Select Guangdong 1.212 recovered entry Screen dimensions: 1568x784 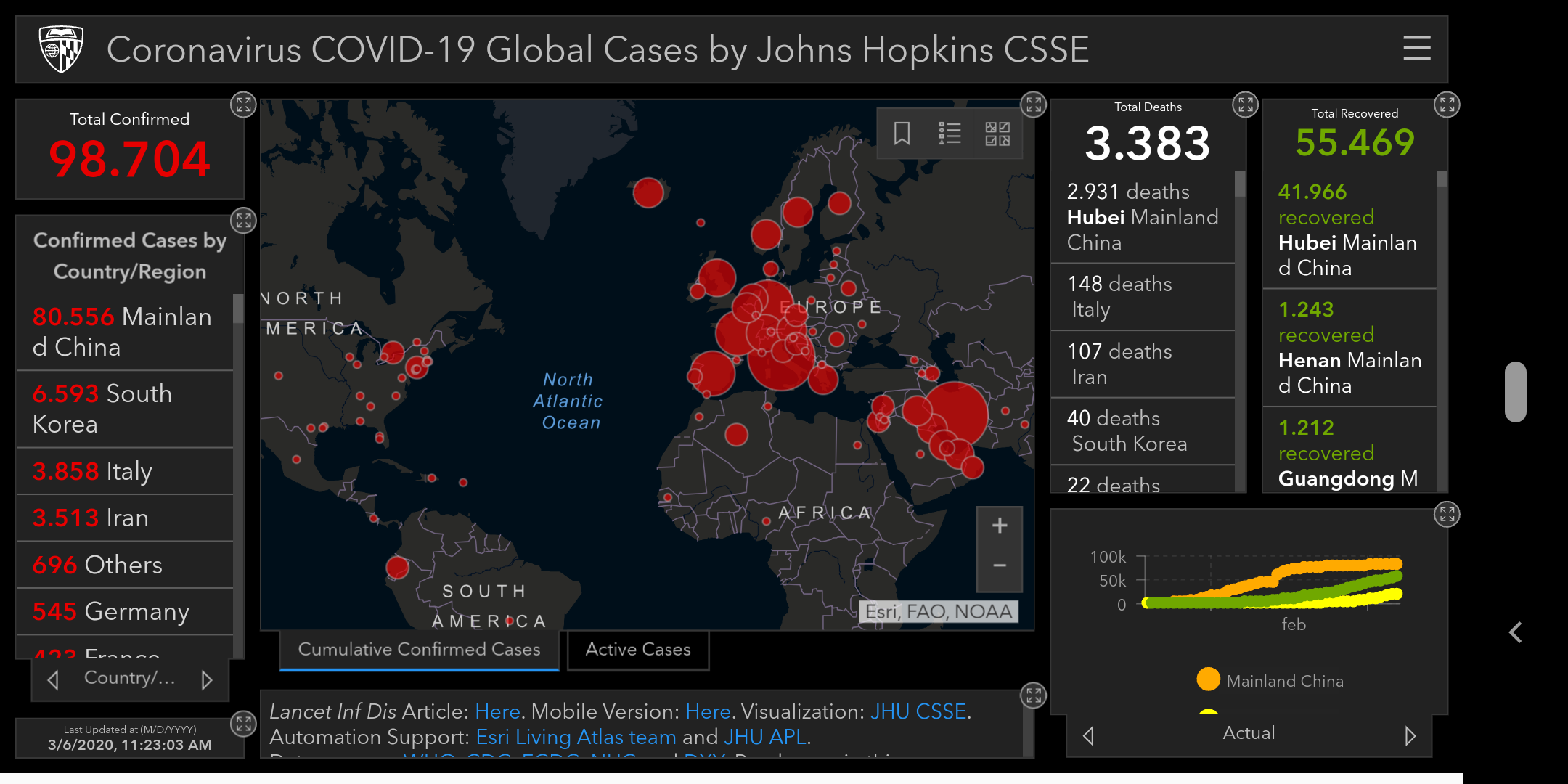1349,450
